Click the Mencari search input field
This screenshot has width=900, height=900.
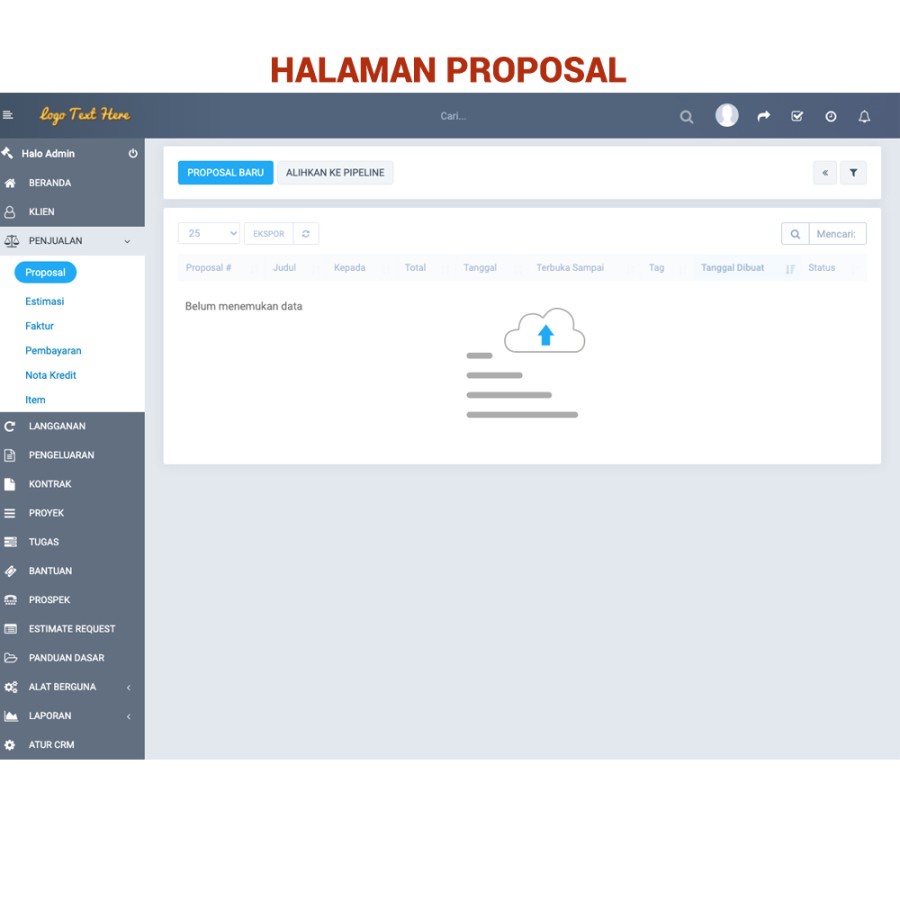pyautogui.click(x=837, y=234)
